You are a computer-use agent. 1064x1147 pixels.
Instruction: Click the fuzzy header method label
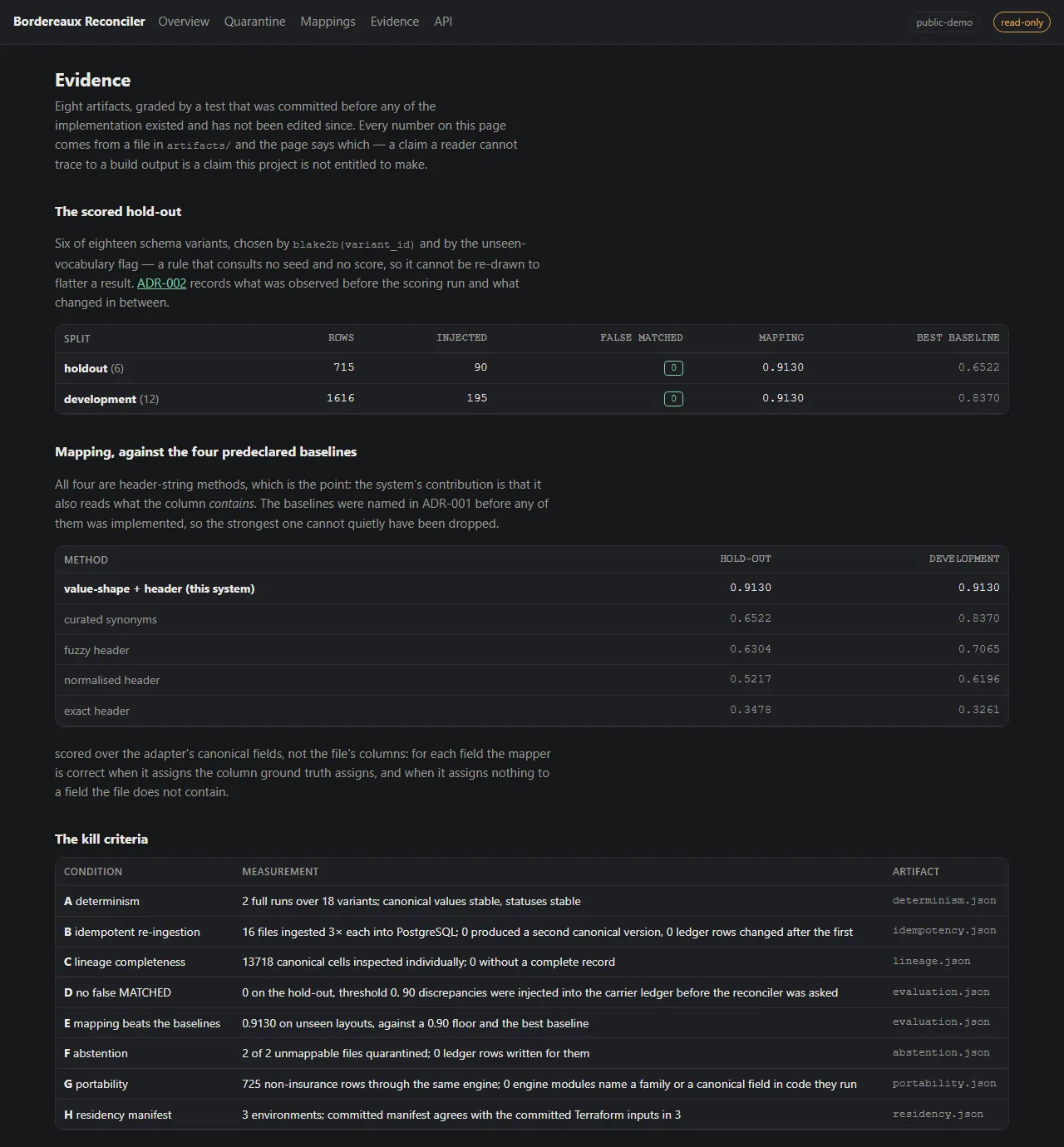pos(96,650)
